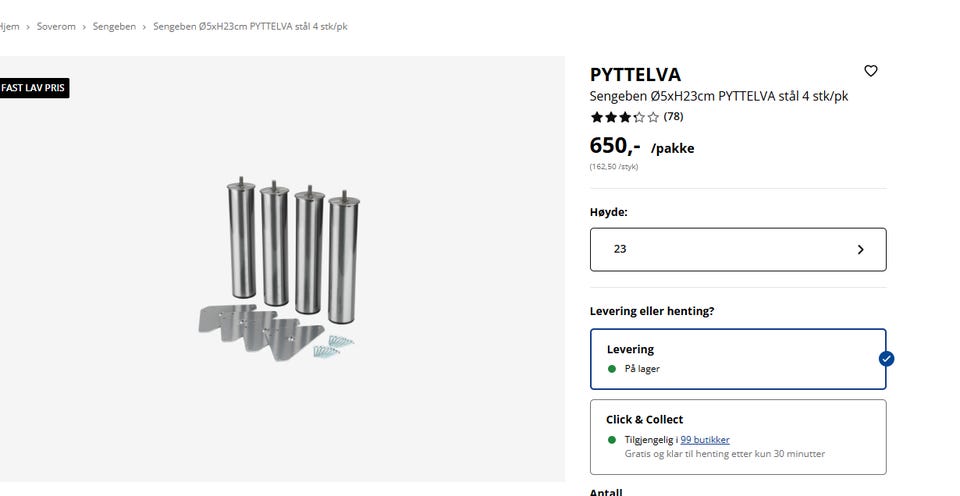
Task: Click the green På lager status dot
Action: [612, 369]
